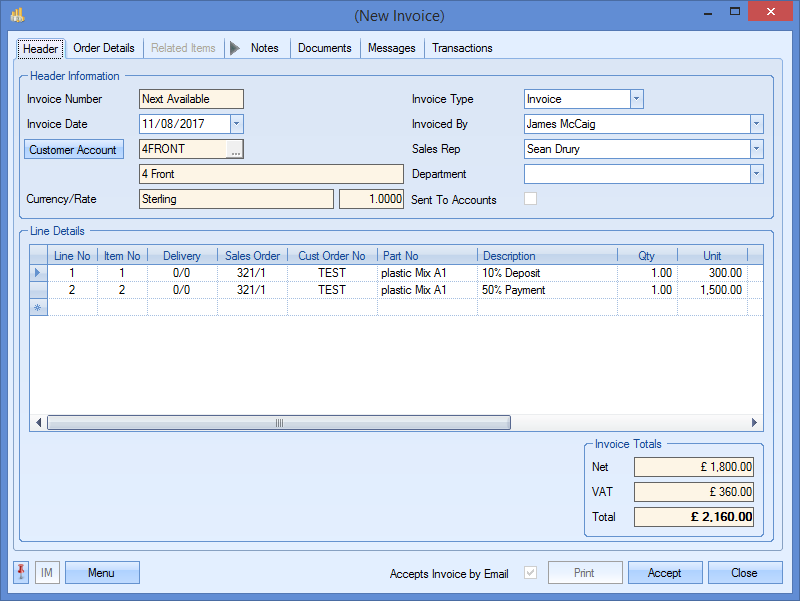Click the Customer Account button

coord(73,150)
